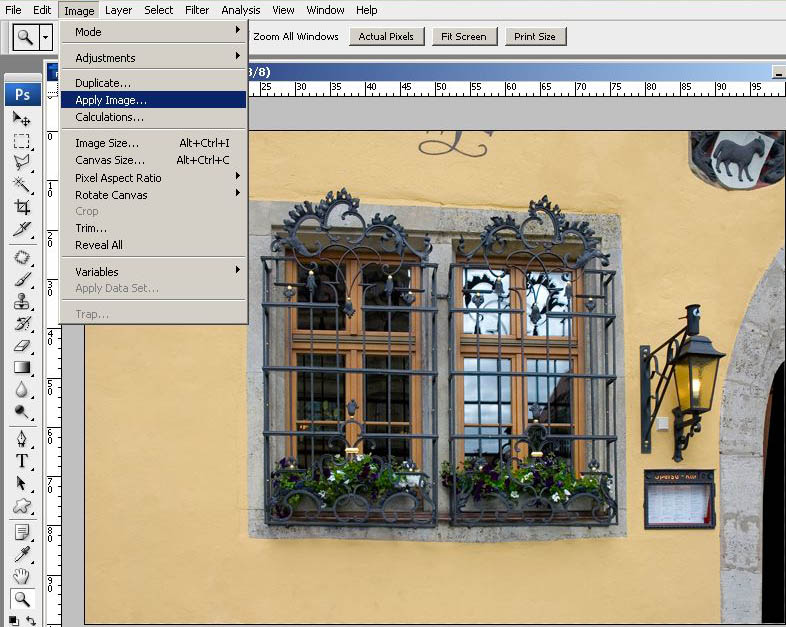
Task: Open the Select menu
Action: point(158,10)
